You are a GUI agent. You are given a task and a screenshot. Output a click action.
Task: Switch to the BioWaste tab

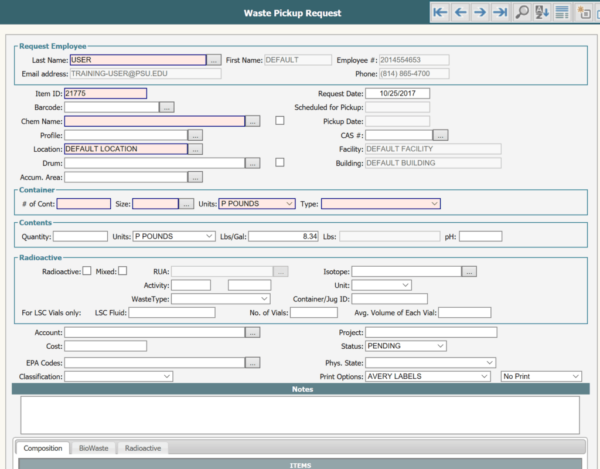tap(95, 449)
